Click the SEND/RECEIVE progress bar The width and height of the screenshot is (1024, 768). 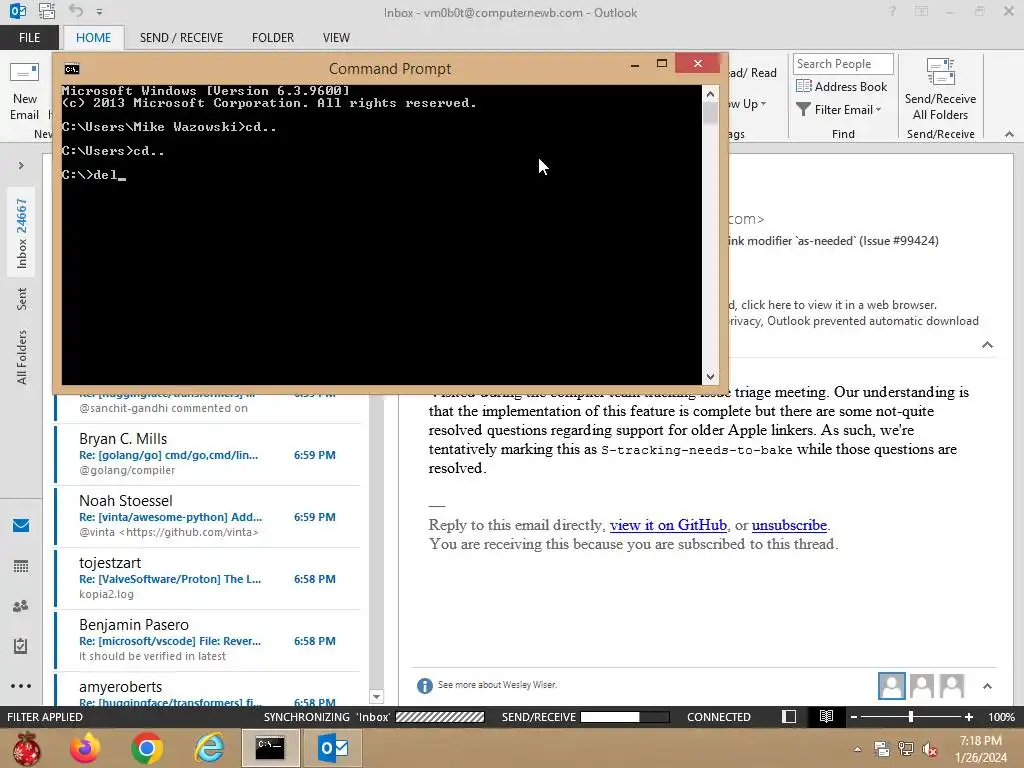point(624,717)
